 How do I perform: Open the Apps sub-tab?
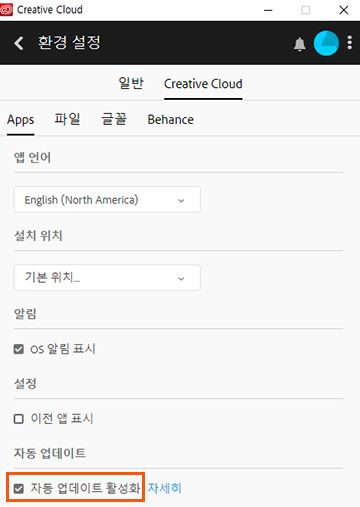[21, 120]
